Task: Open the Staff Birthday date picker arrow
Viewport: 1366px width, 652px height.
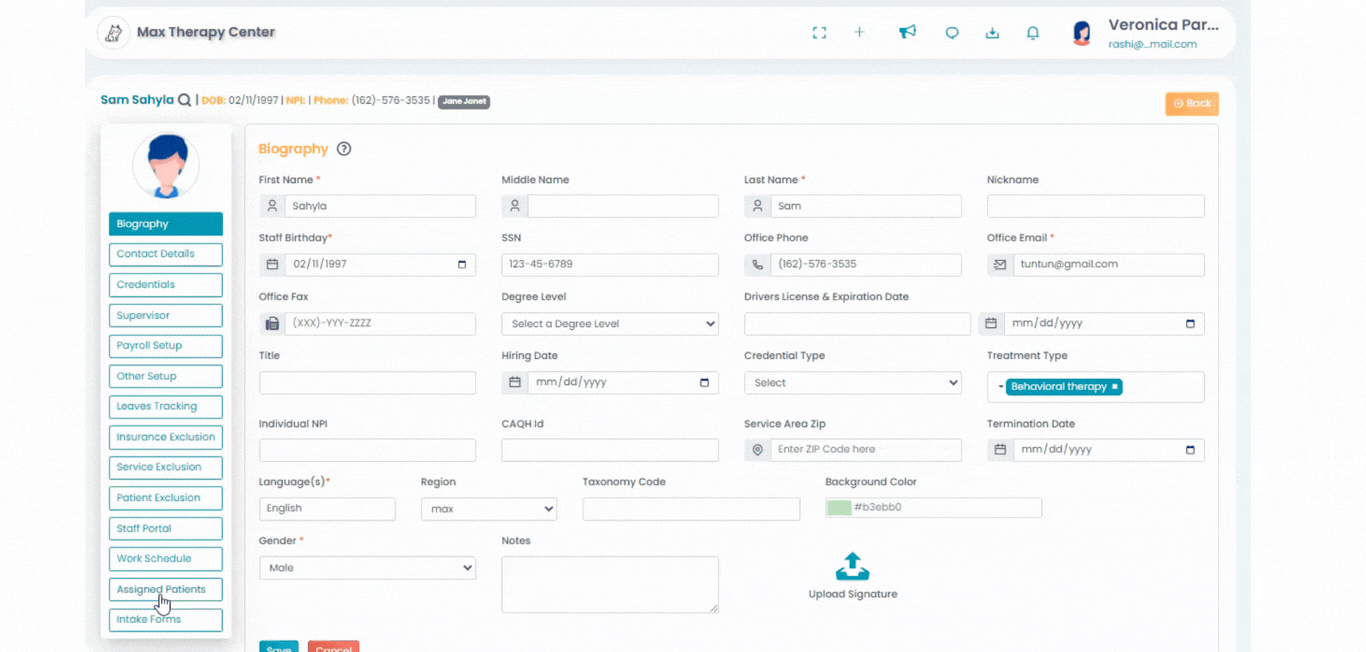Action: tap(462, 265)
